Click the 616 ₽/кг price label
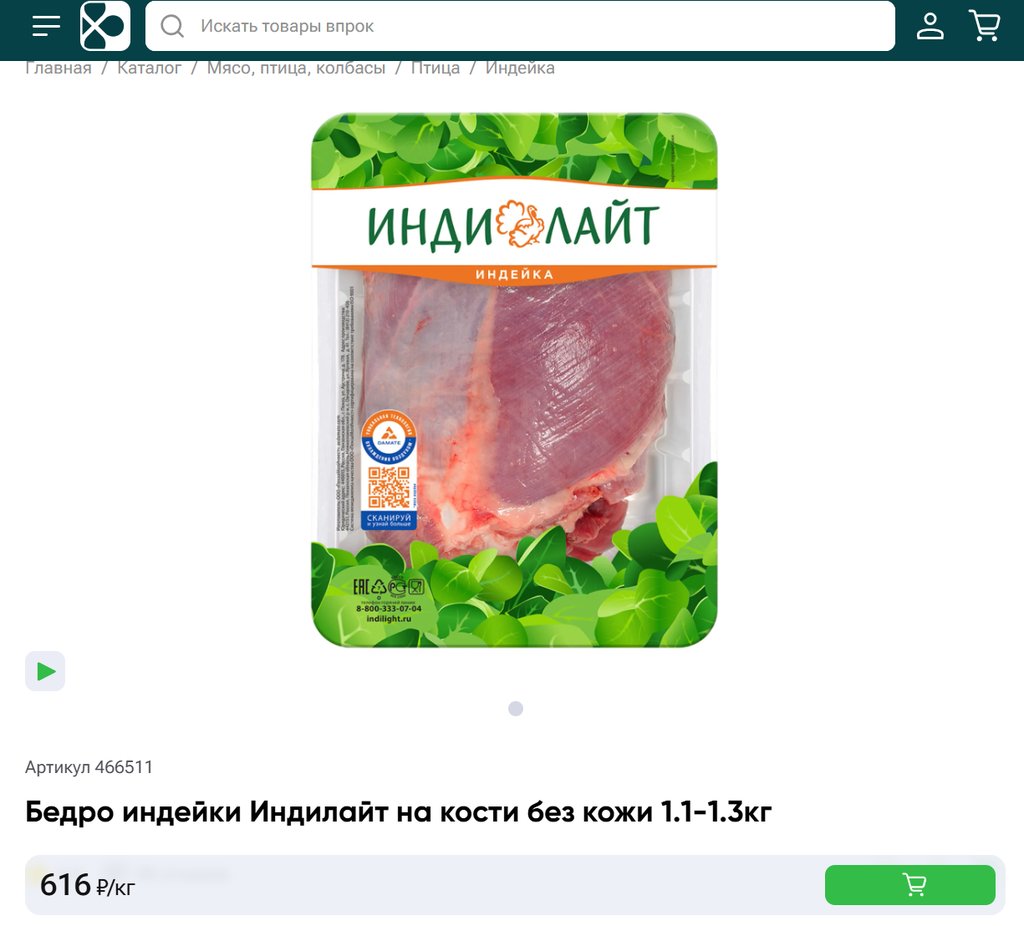This screenshot has width=1024, height=926. click(x=88, y=886)
